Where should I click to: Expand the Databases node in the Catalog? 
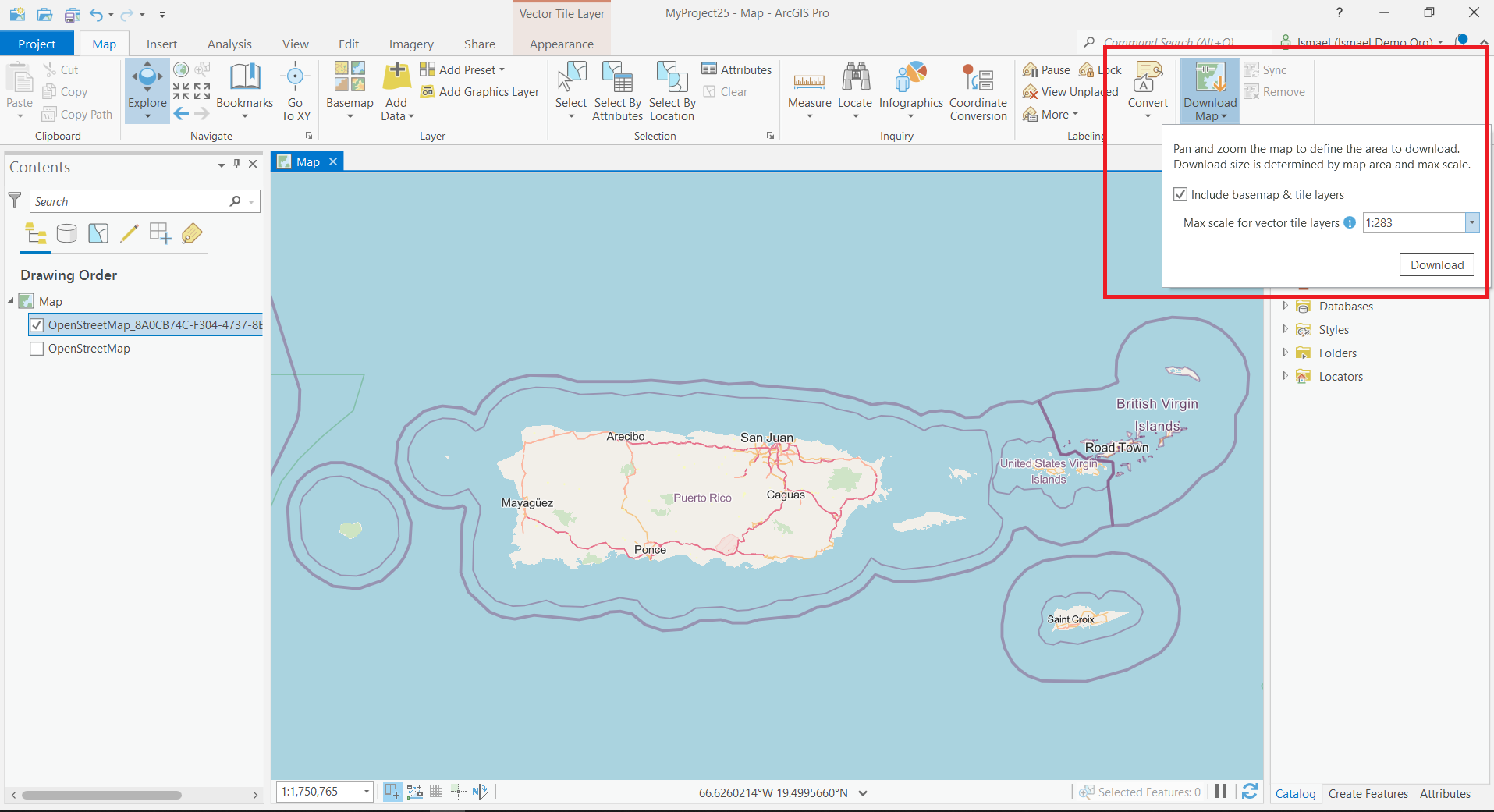pyautogui.click(x=1285, y=306)
